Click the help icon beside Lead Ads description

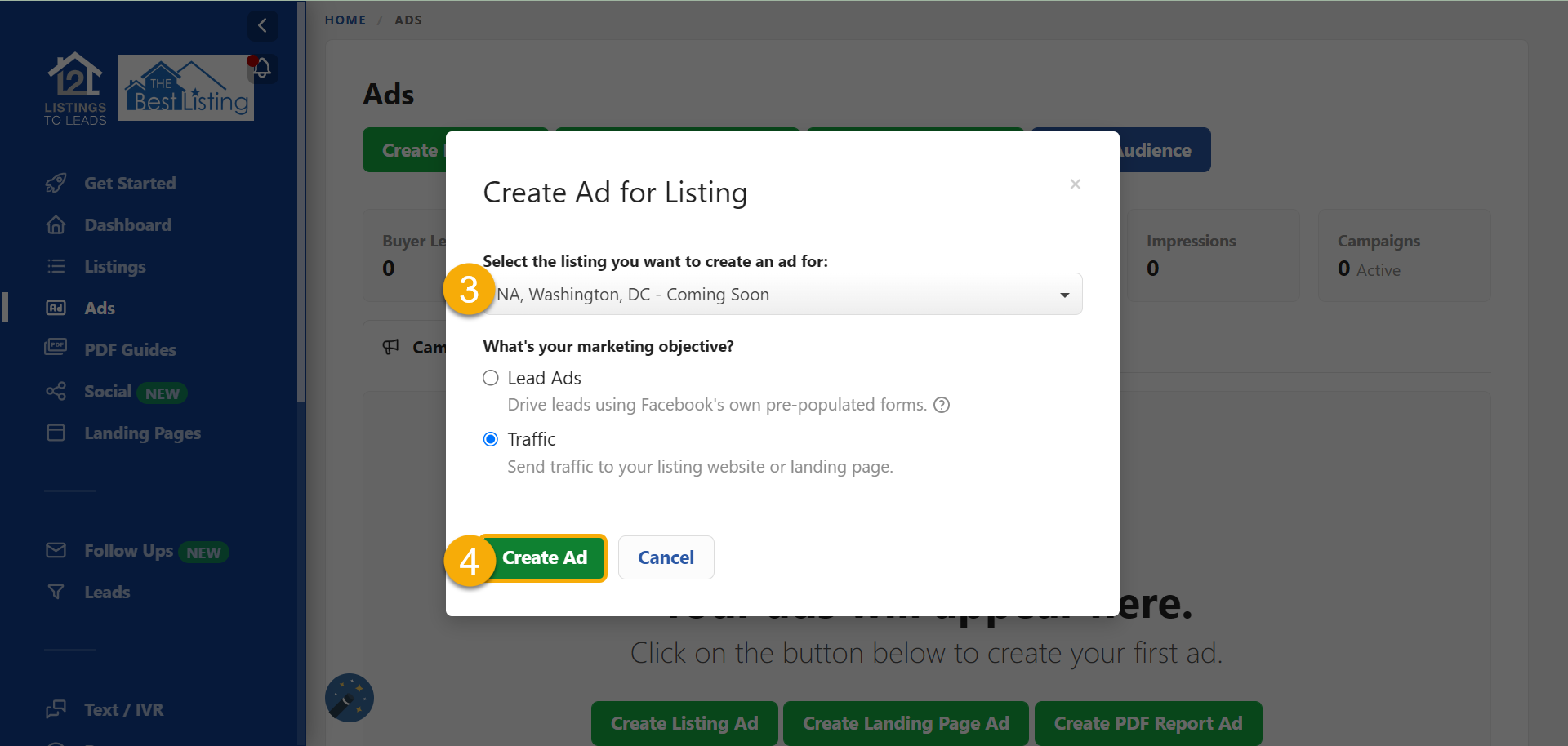[x=942, y=406]
